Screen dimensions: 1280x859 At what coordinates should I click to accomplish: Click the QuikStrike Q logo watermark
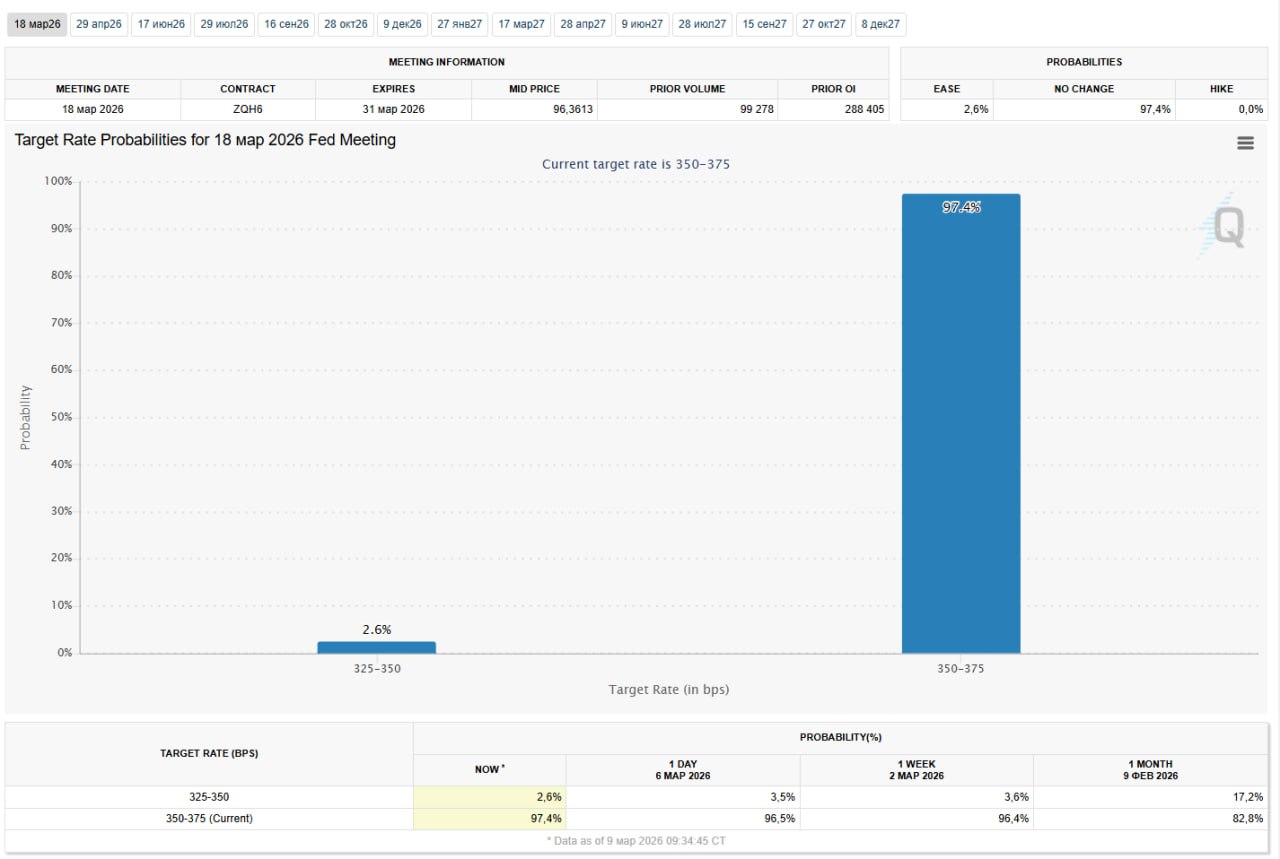tap(1223, 227)
